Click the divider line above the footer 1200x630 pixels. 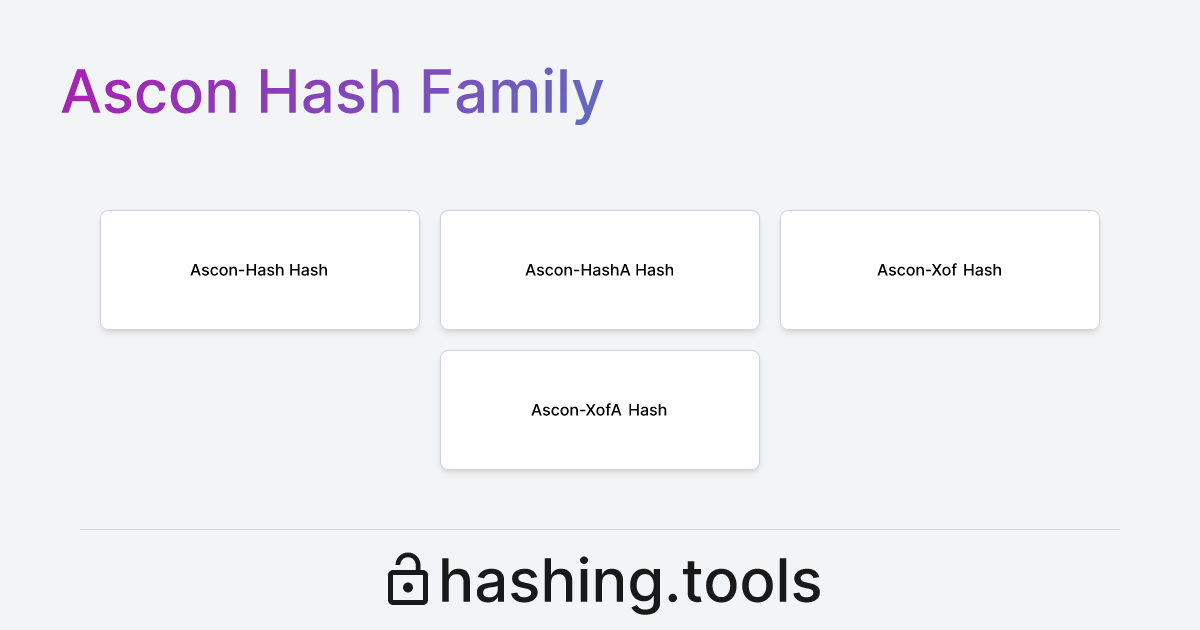pyautogui.click(x=600, y=527)
